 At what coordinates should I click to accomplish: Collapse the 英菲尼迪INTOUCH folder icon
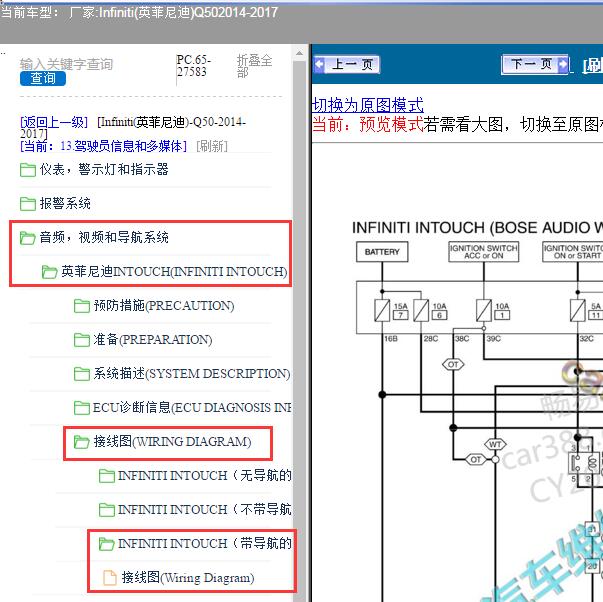(x=49, y=272)
